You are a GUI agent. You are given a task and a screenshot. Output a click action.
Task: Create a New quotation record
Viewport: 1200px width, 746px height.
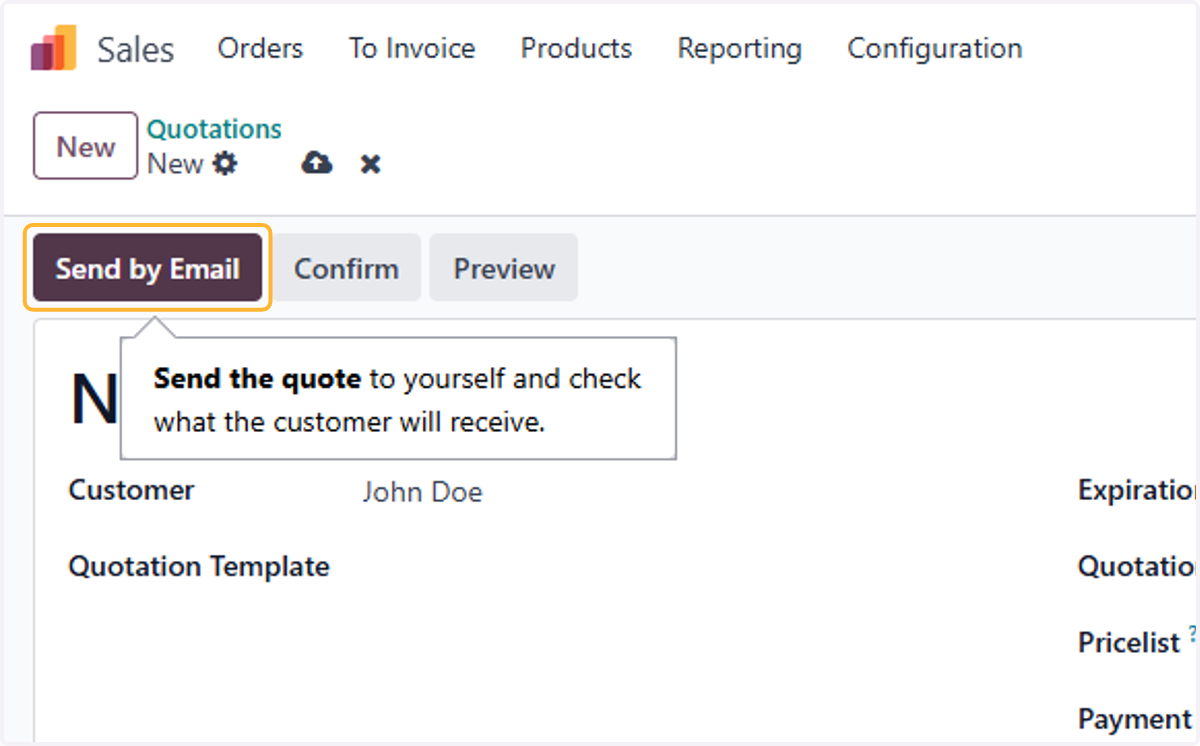(86, 146)
